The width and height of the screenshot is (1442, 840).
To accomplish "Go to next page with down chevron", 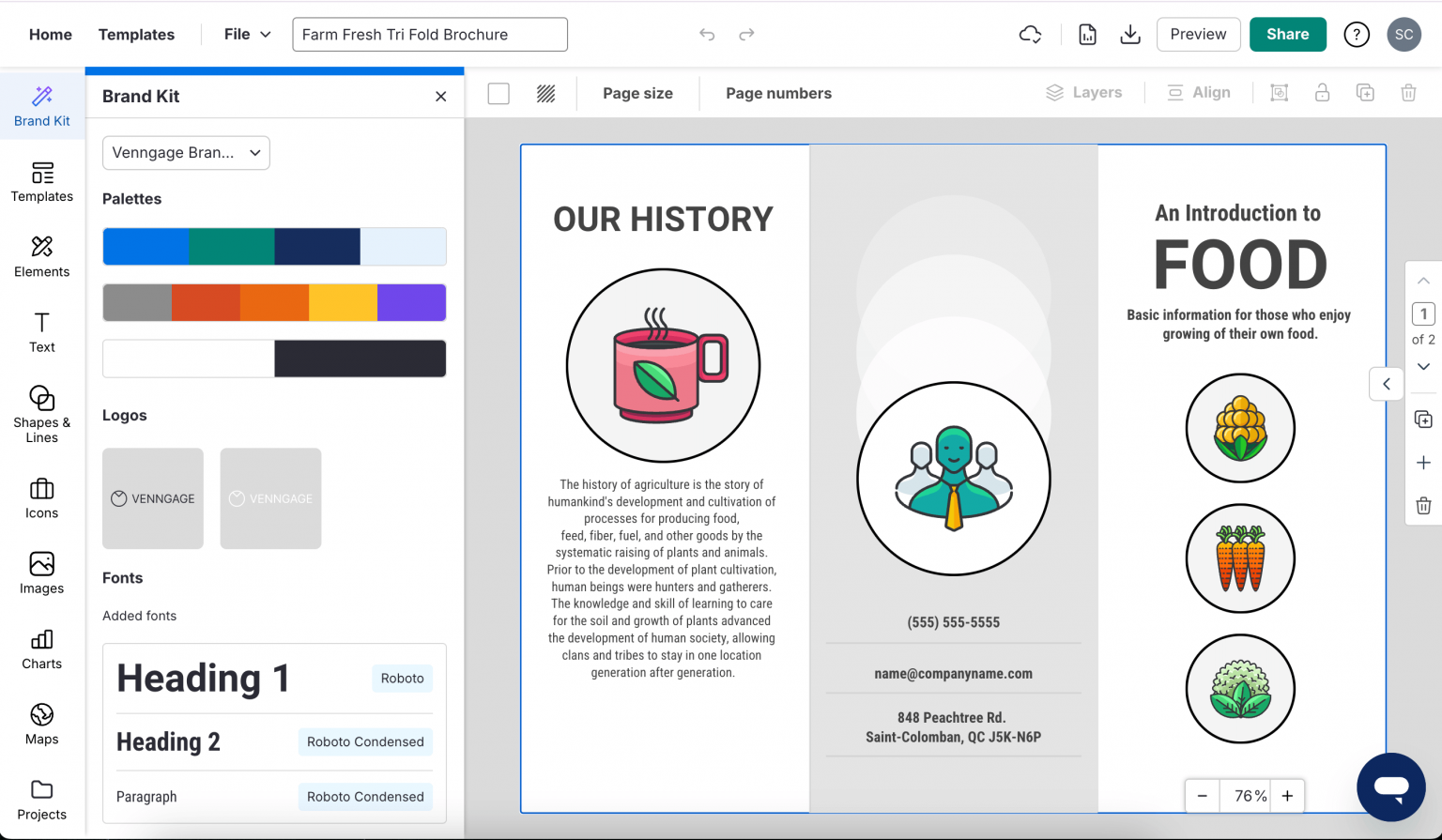I will (x=1423, y=367).
